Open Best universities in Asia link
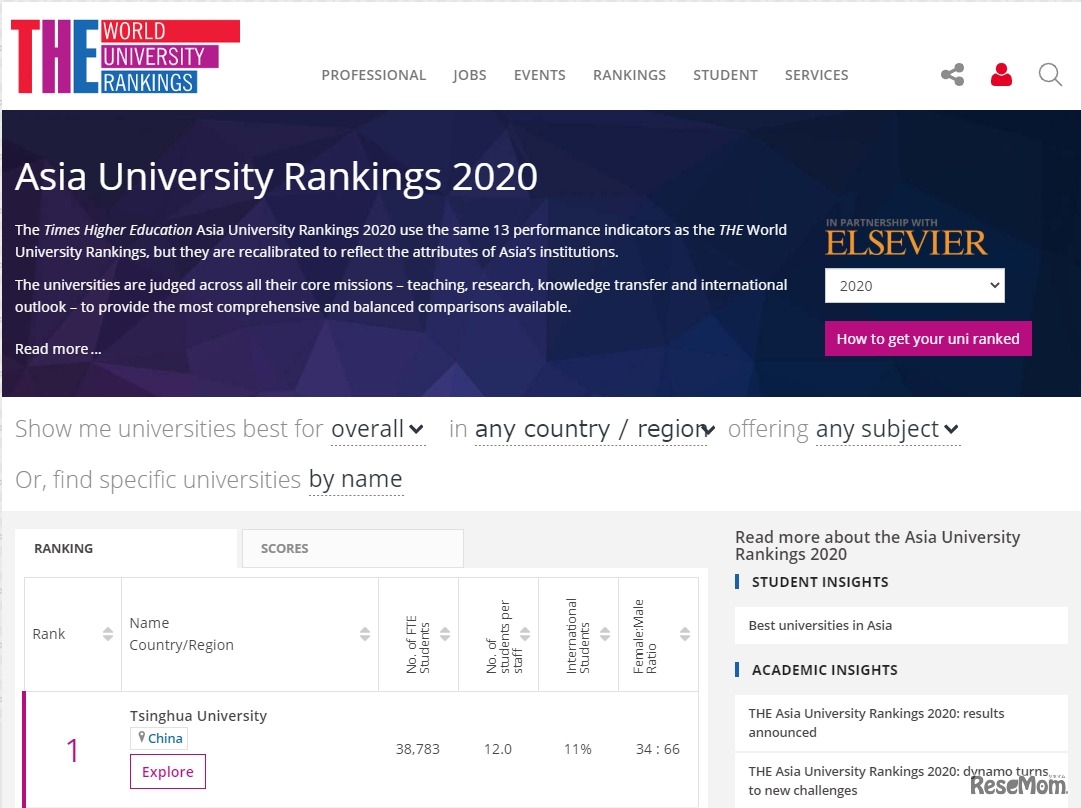 820,625
